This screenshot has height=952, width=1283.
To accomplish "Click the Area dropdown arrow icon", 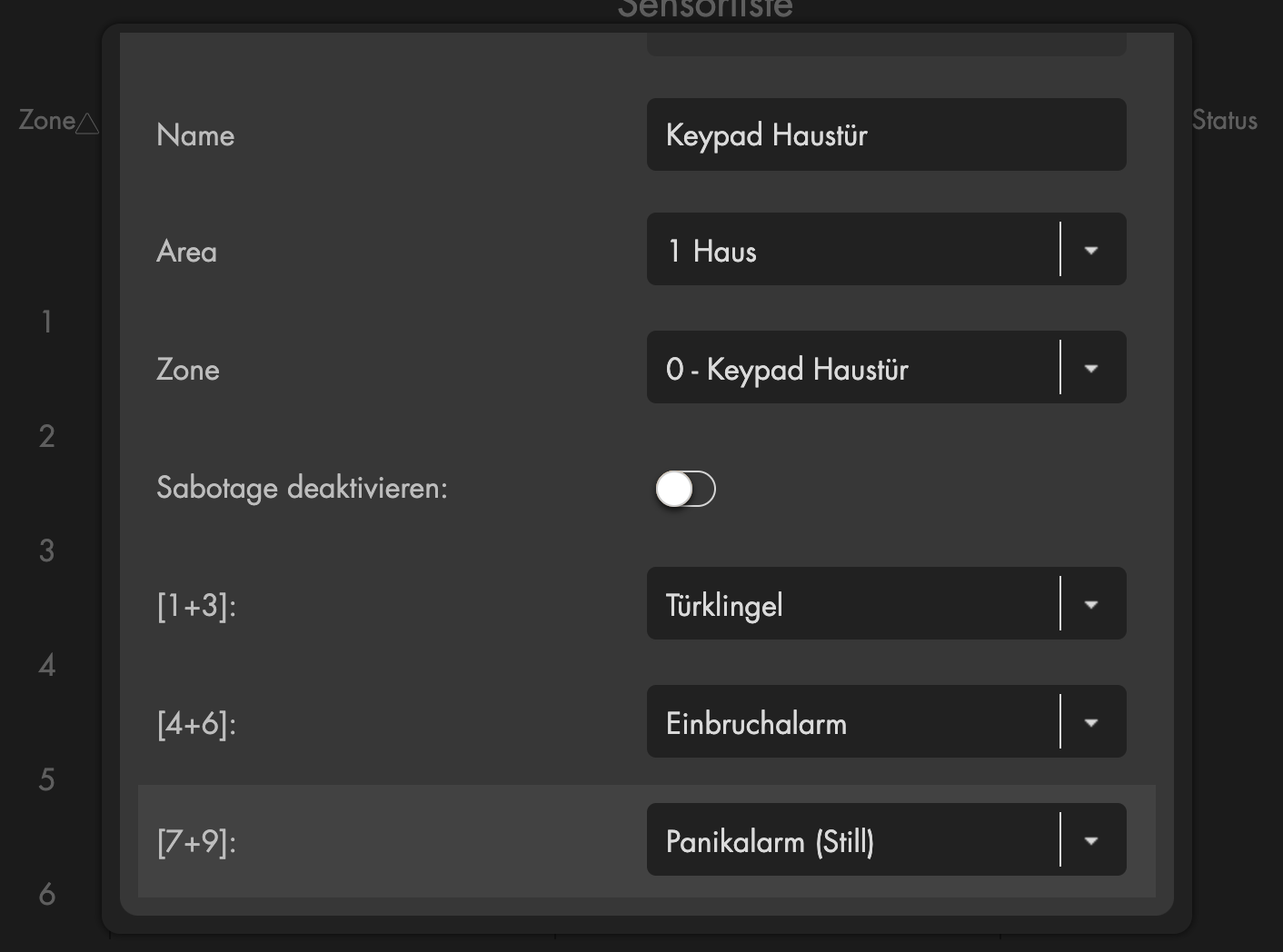I will point(1091,250).
